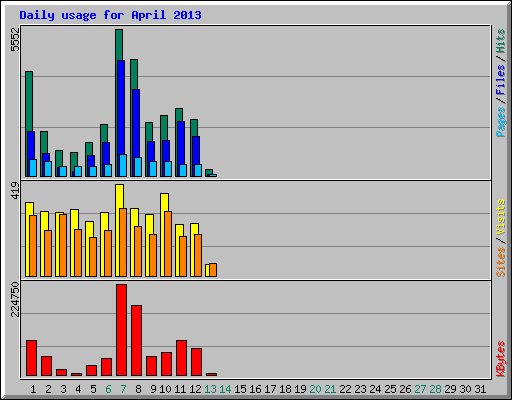The height and width of the screenshot is (400, 512).
Task: Click the cyan Pages bar for day 7
Action: (x=123, y=166)
